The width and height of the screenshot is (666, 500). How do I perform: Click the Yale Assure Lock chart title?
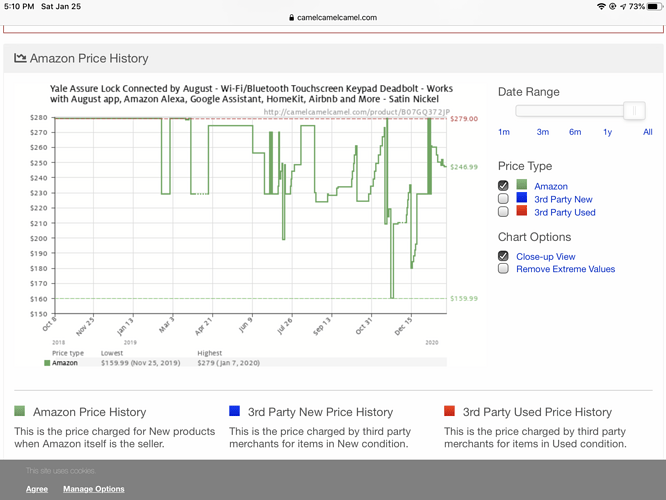[251, 94]
